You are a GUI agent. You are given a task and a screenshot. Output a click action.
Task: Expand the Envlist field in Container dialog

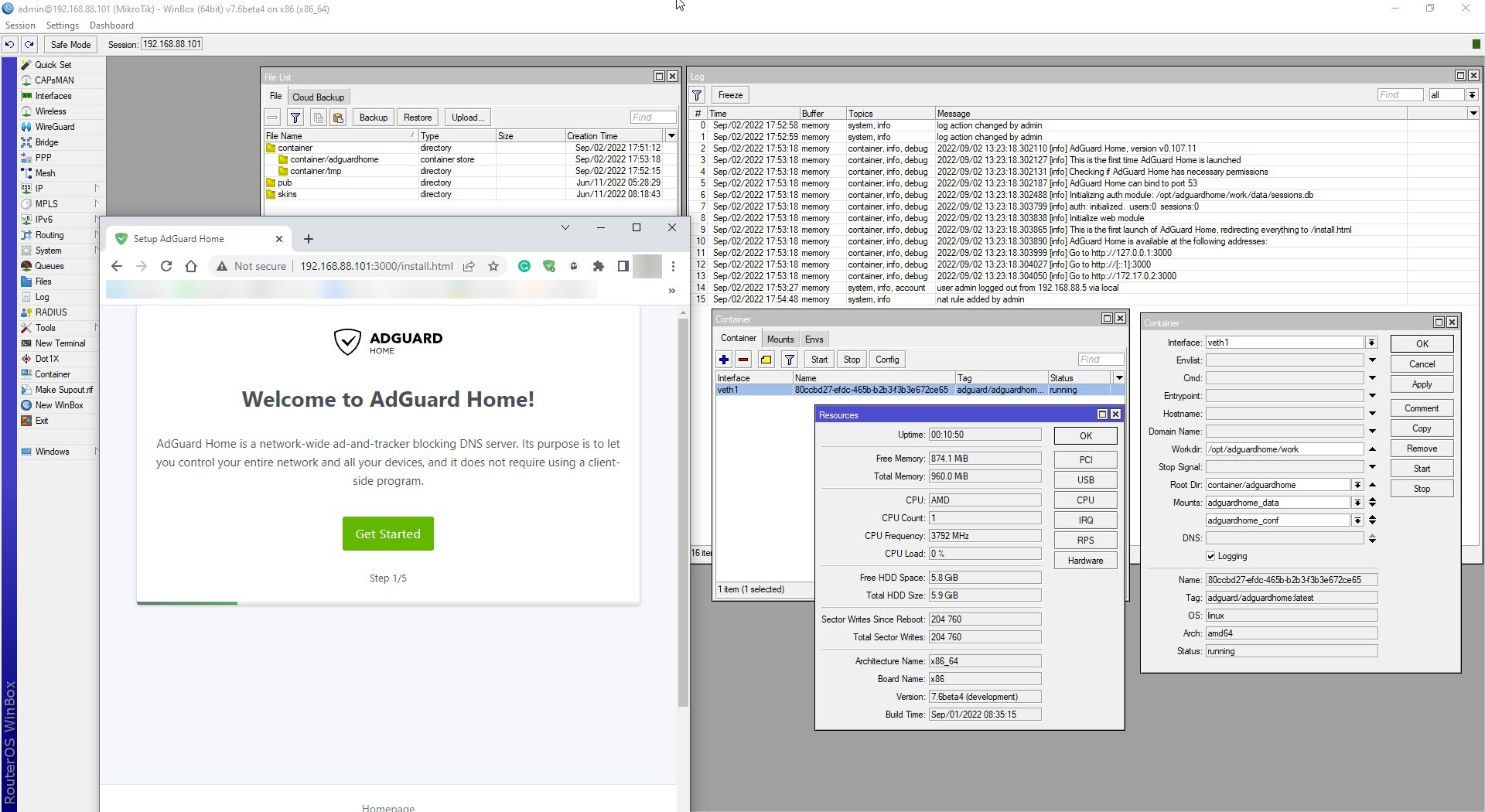click(x=1372, y=360)
